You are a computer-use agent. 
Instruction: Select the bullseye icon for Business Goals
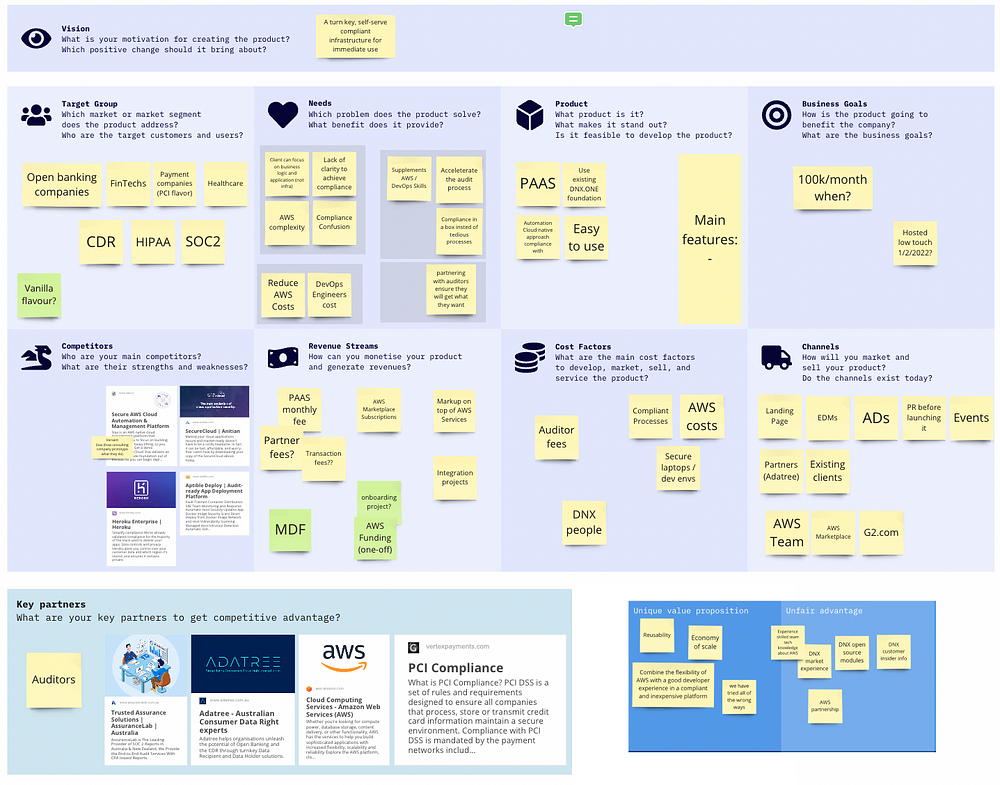pos(776,116)
